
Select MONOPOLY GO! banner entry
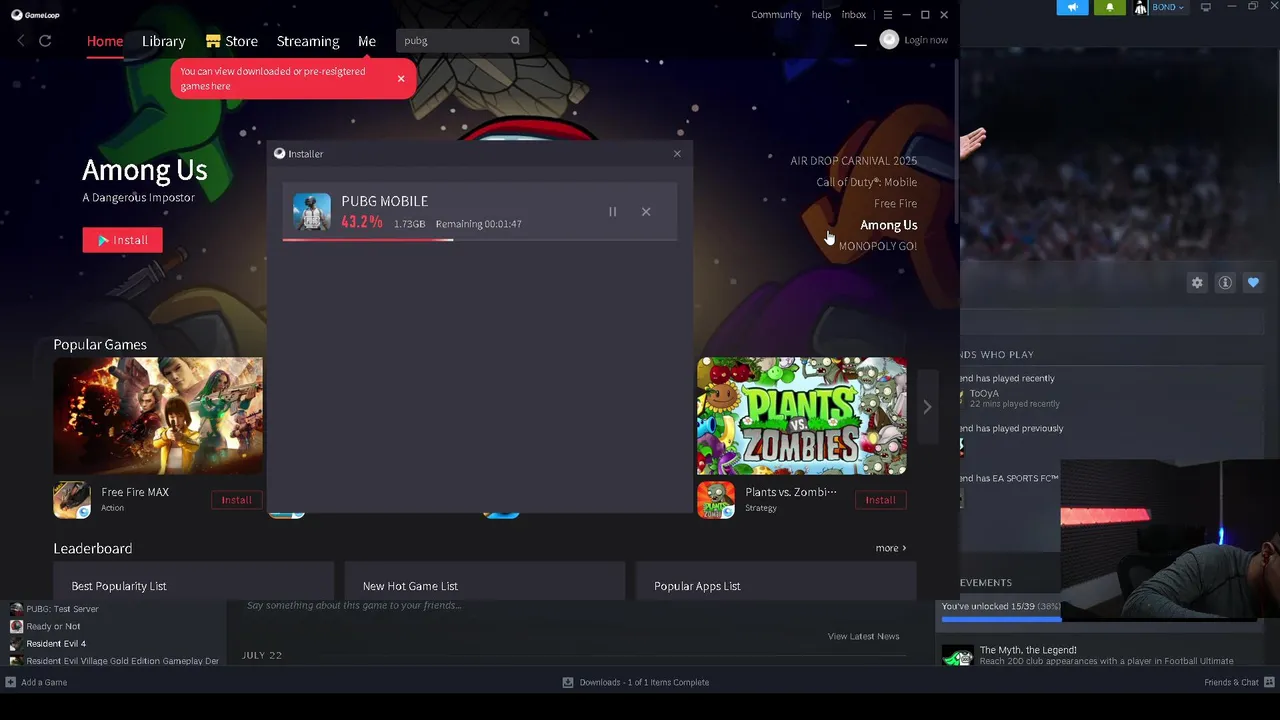point(877,246)
